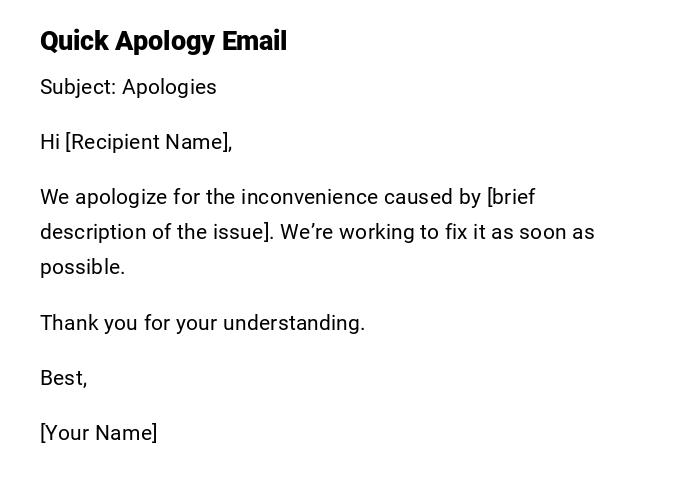Click the [Your Name] signature placeholder

click(98, 433)
